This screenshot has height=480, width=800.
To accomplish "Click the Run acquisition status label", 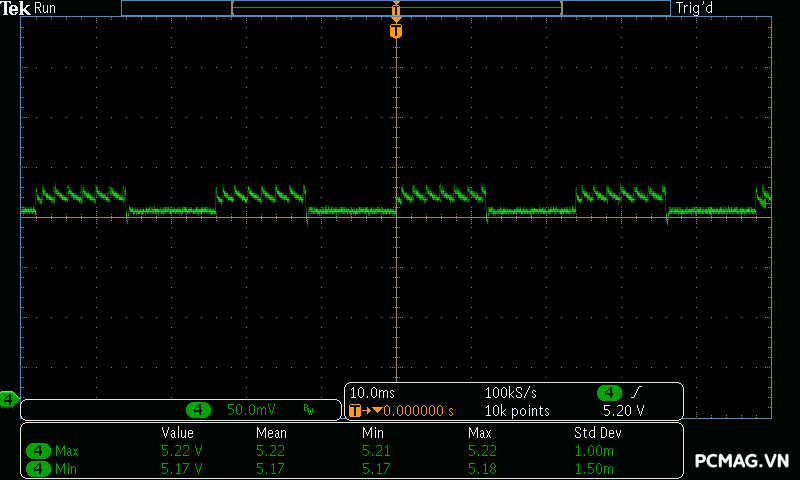I will 46,8.
